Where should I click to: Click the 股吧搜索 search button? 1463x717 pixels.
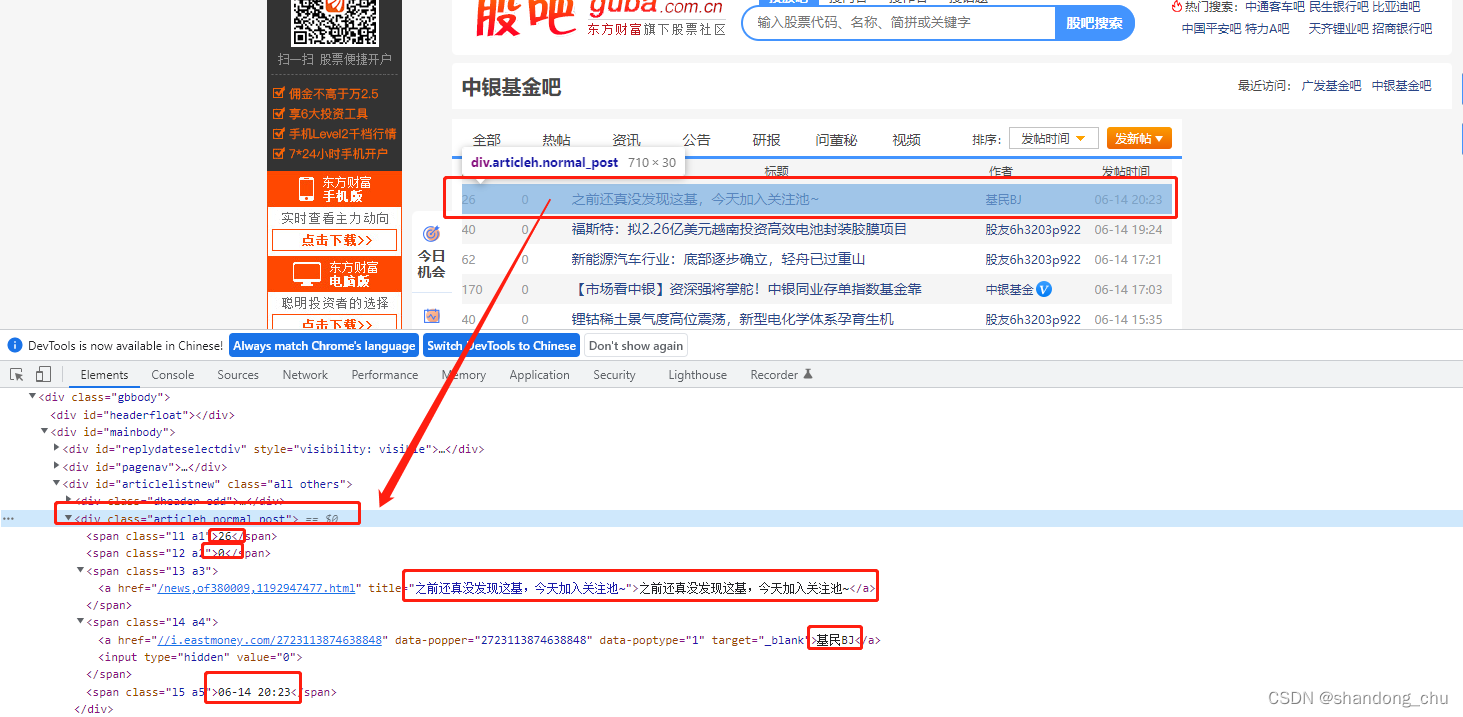pos(1094,23)
